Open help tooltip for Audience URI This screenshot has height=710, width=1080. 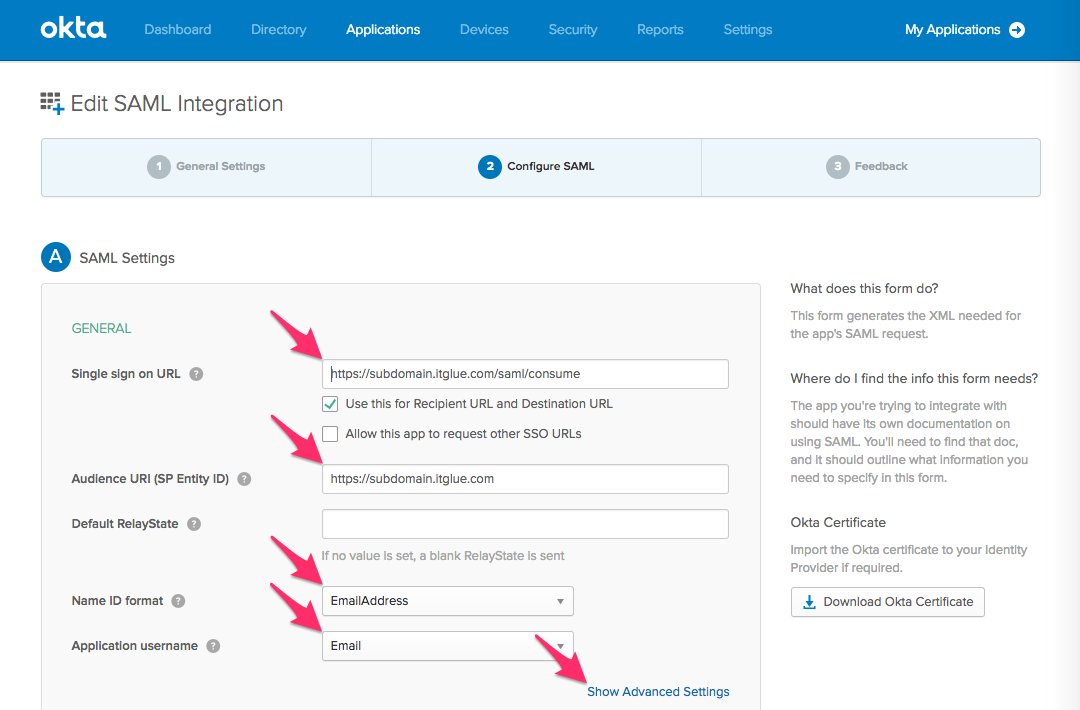(244, 478)
